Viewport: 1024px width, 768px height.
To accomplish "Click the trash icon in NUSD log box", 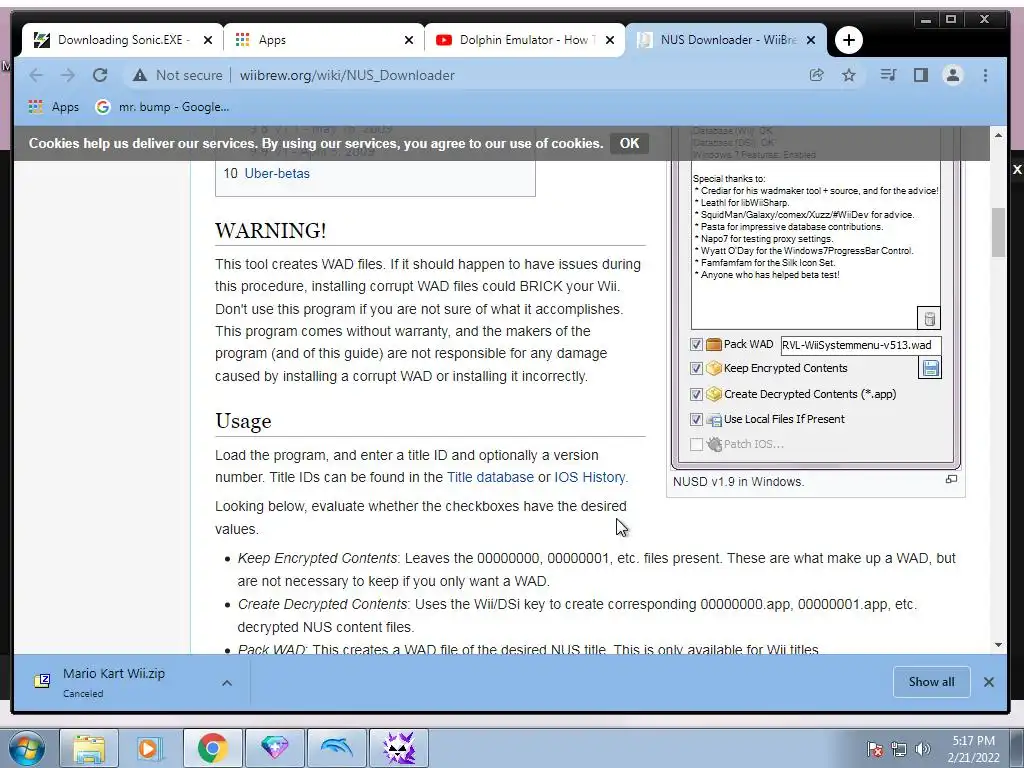I will (929, 318).
